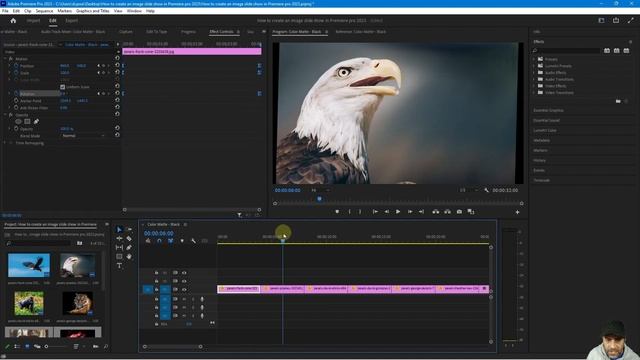The image size is (640, 360).
Task: Open the Blend Mode dropdown
Action: (83, 136)
